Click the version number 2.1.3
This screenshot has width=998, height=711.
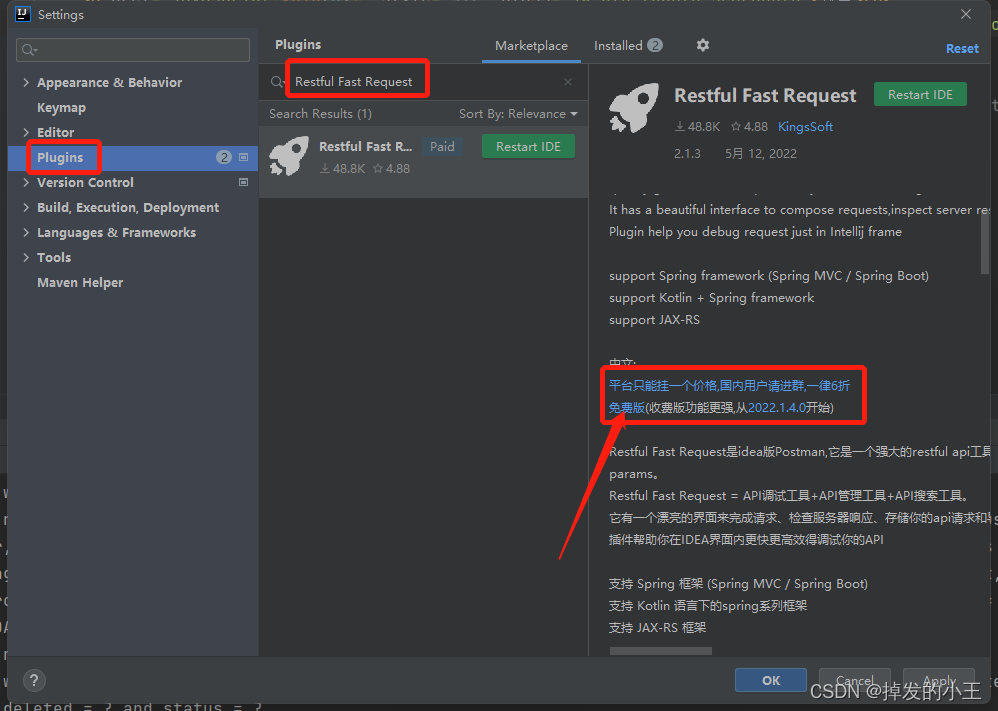(x=687, y=153)
